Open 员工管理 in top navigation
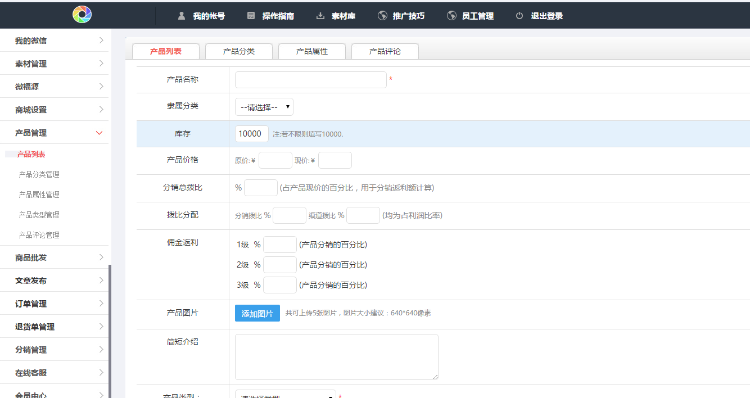 (x=478, y=16)
